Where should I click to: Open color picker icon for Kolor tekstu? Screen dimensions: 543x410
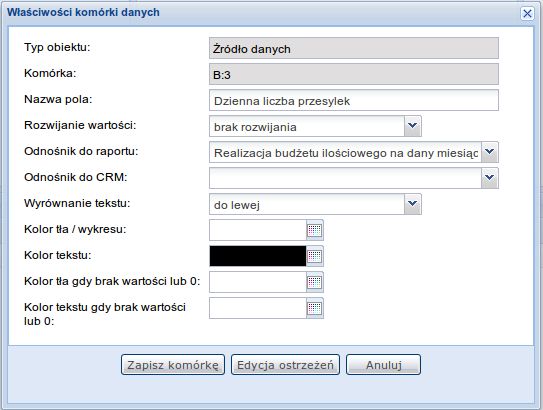pos(315,256)
